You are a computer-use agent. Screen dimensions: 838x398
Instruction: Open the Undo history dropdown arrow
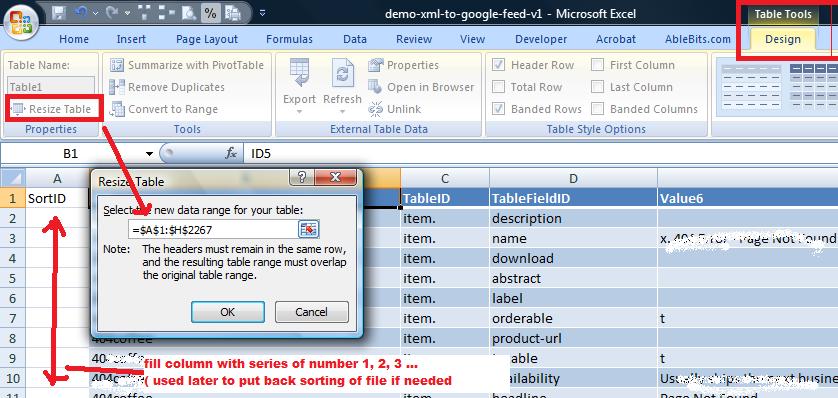point(96,13)
